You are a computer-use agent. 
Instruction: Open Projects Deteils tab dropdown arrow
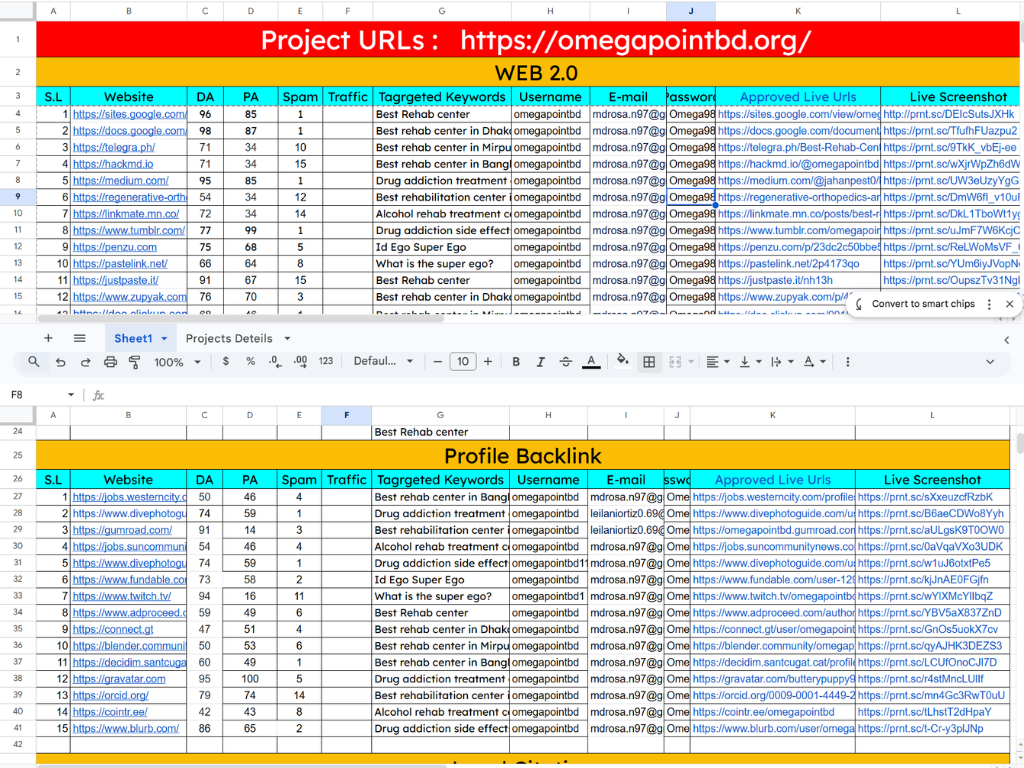click(x=287, y=339)
